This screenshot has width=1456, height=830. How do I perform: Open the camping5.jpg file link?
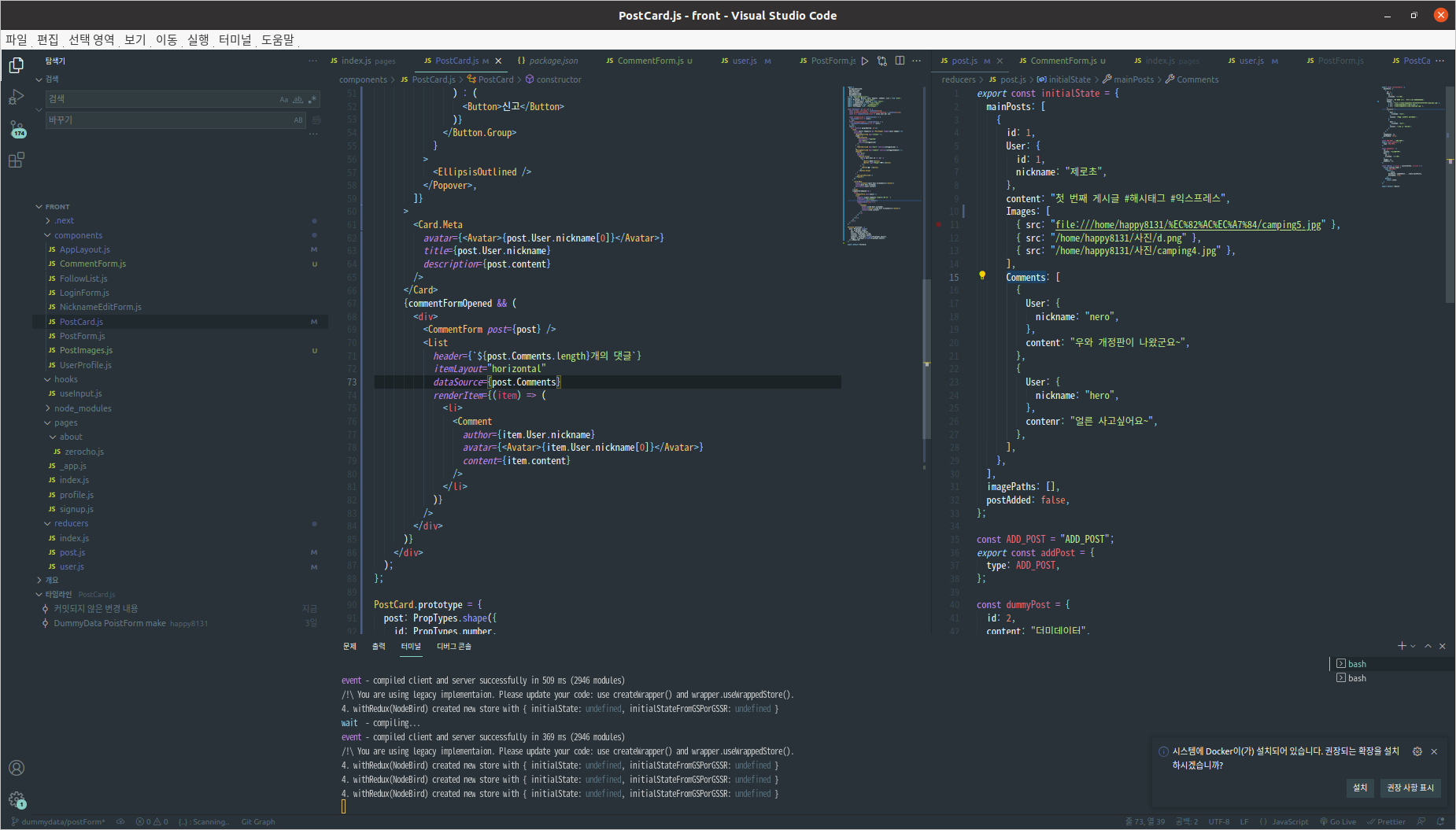click(1188, 225)
